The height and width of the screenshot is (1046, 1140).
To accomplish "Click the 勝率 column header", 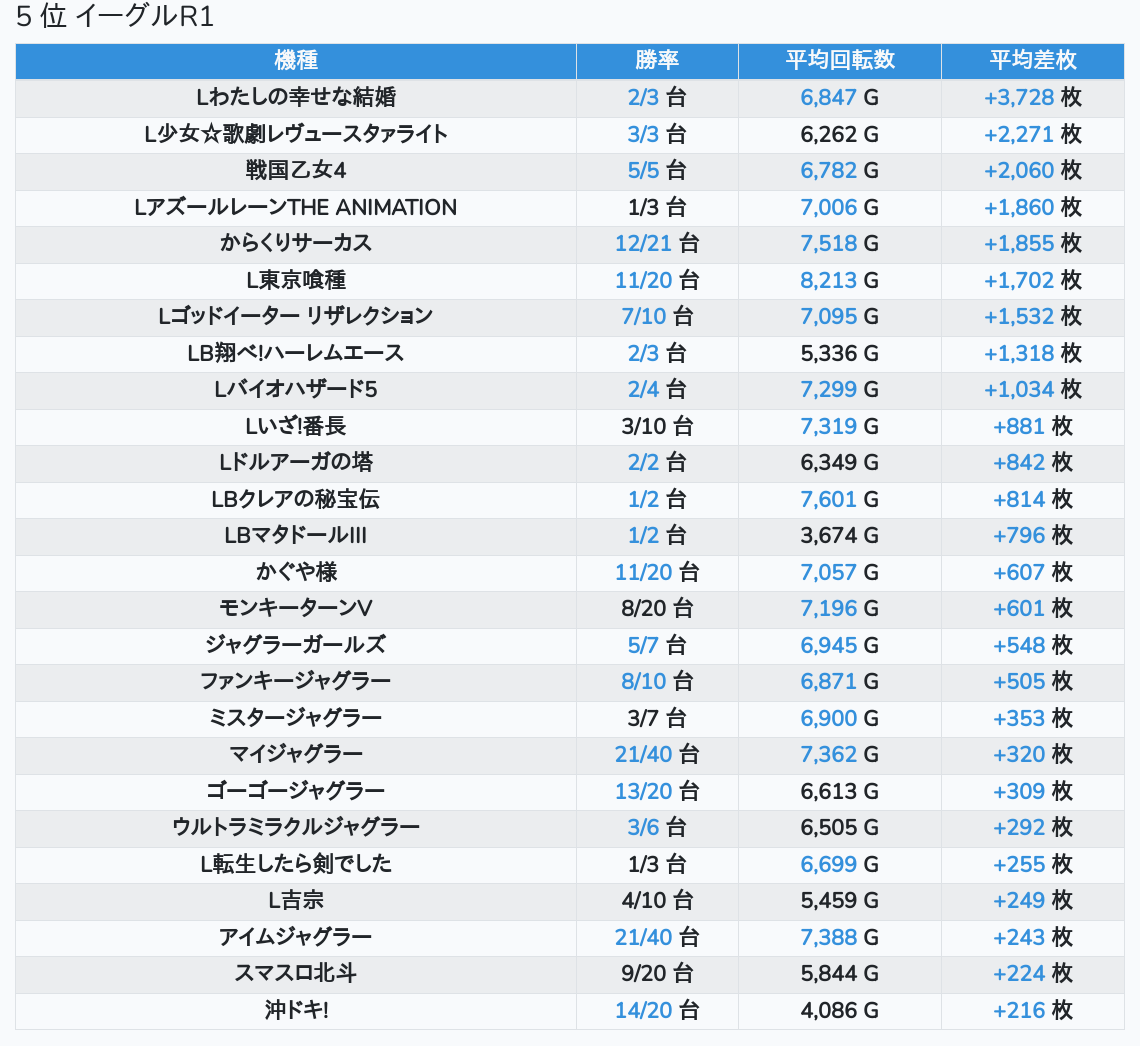I will (657, 60).
